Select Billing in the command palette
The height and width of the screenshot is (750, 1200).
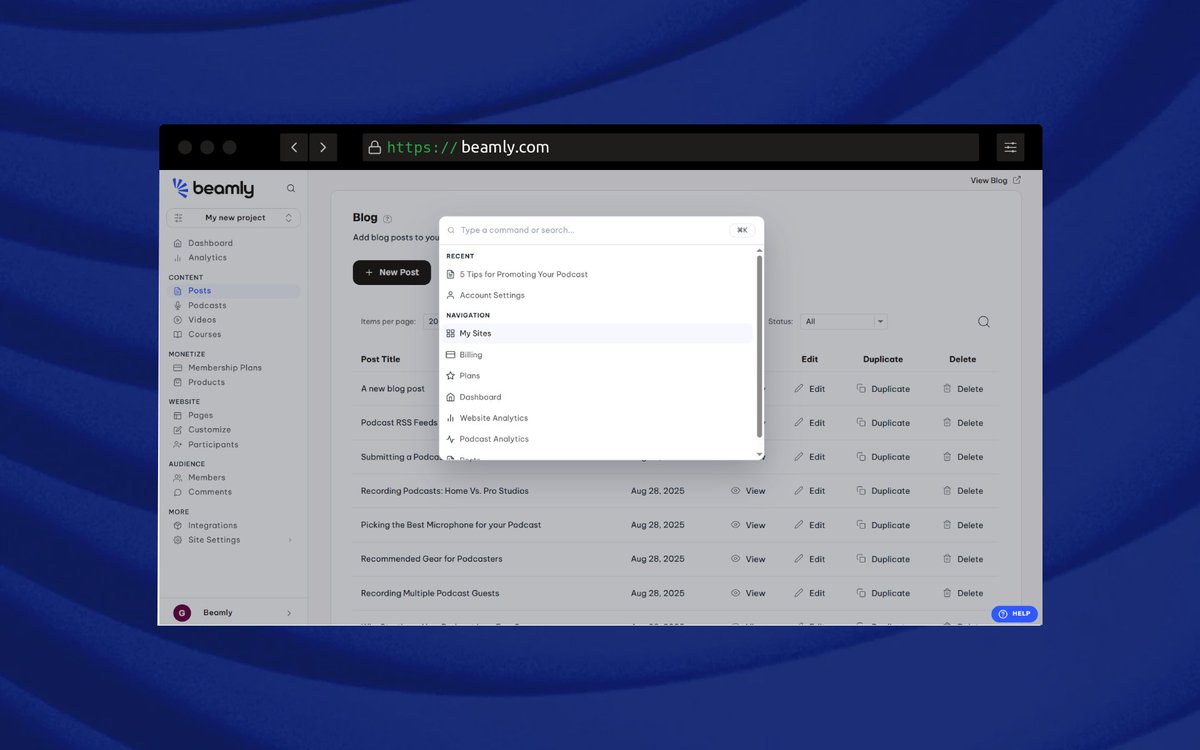[596, 355]
